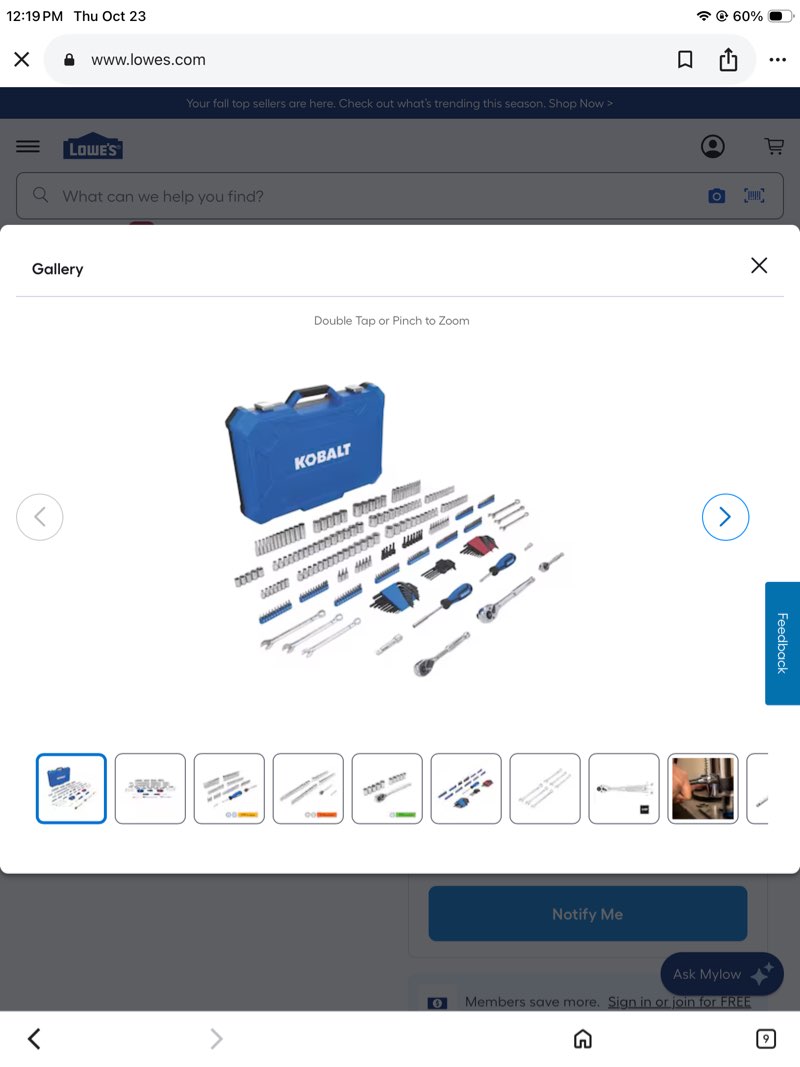
Task: Open the shopping cart icon
Action: [x=774, y=146]
